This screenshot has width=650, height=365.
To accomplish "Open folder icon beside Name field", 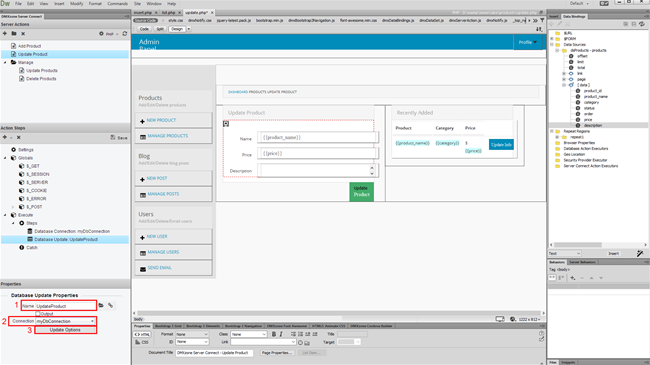I will pyautogui.click(x=101, y=305).
